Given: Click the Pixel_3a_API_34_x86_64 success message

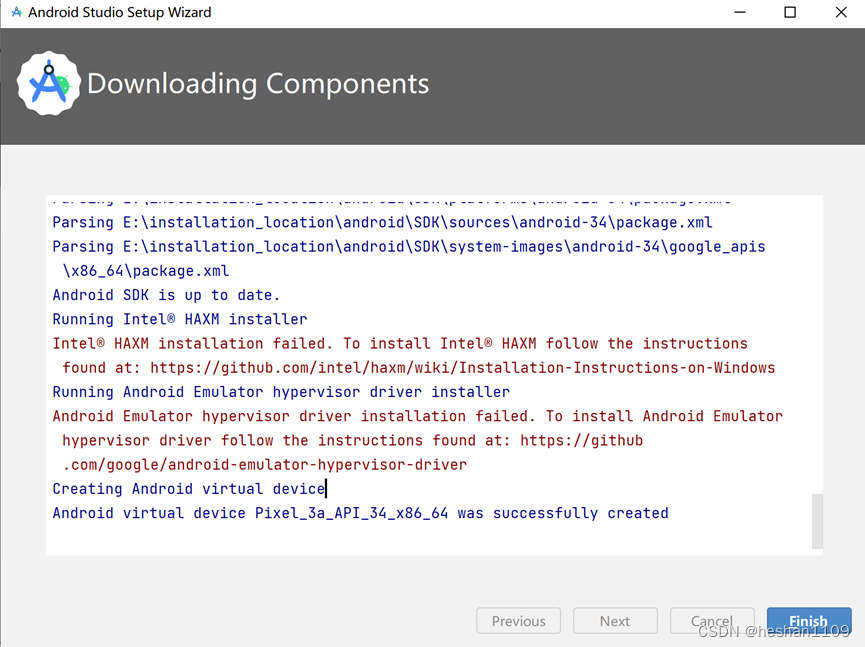Looking at the screenshot, I should 360,512.
